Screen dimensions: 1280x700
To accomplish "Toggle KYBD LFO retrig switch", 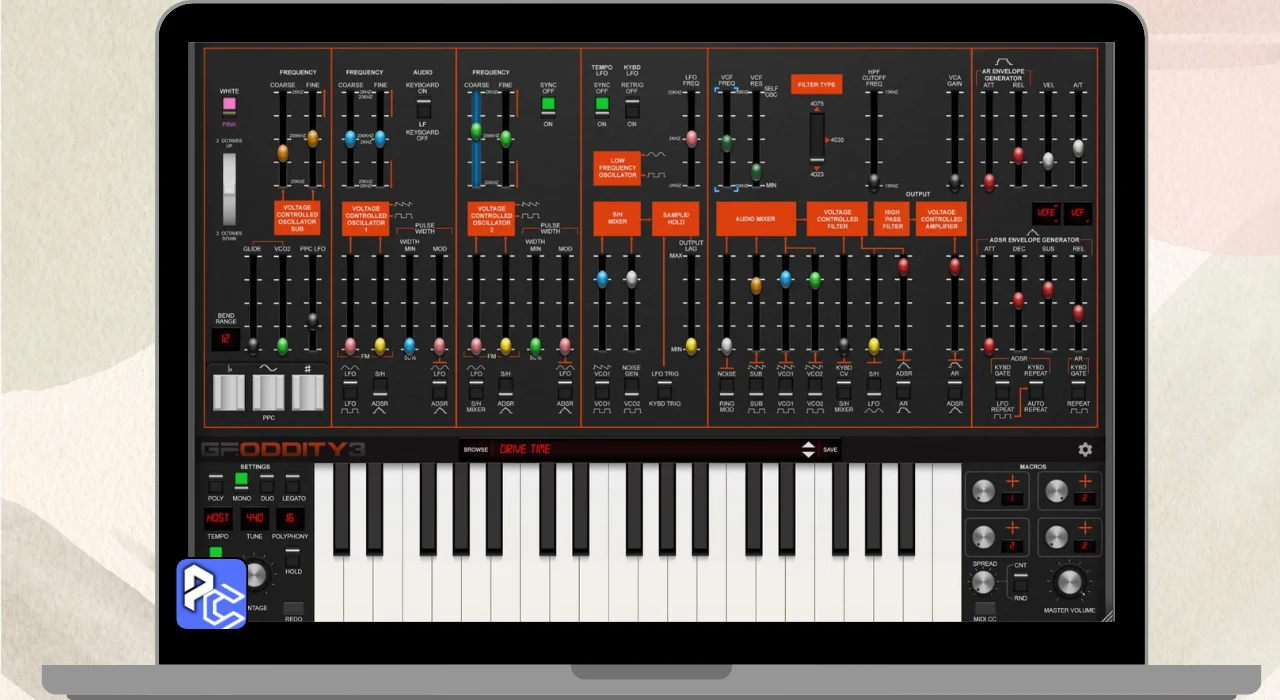I will [632, 107].
